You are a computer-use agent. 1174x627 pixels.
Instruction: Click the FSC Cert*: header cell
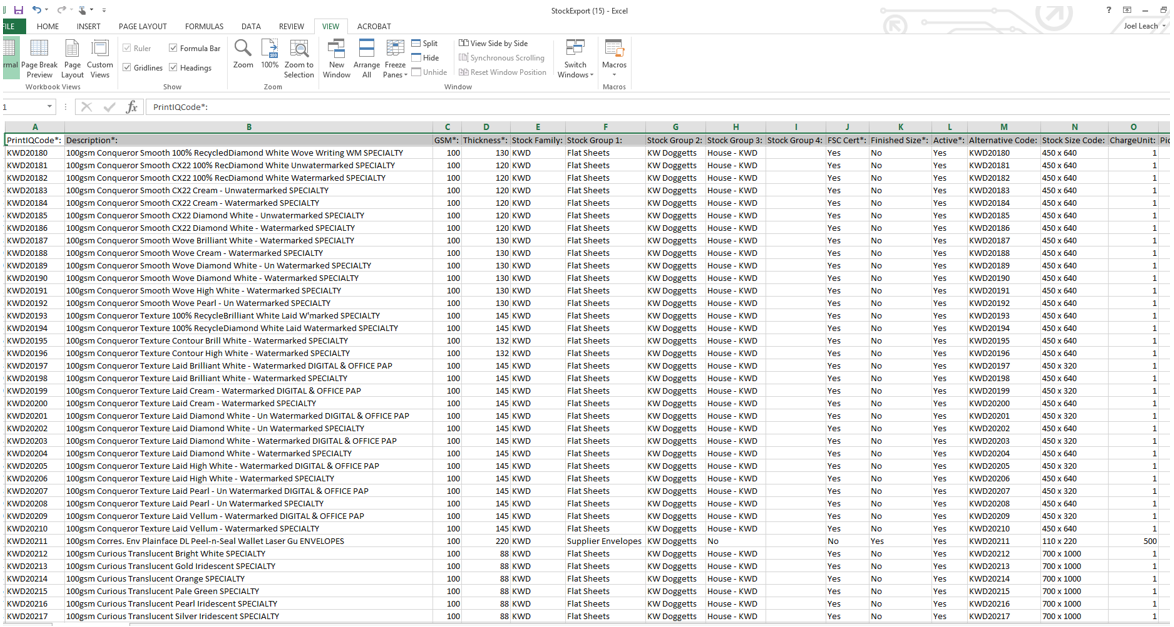click(847, 140)
